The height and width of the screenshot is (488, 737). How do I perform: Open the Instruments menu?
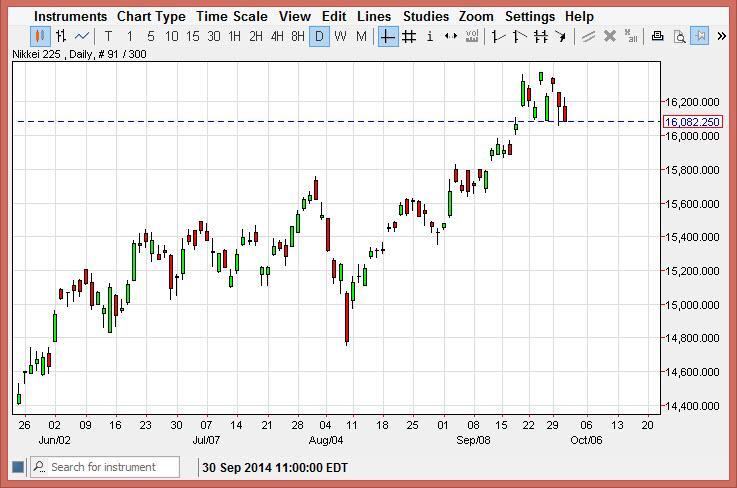[x=70, y=16]
